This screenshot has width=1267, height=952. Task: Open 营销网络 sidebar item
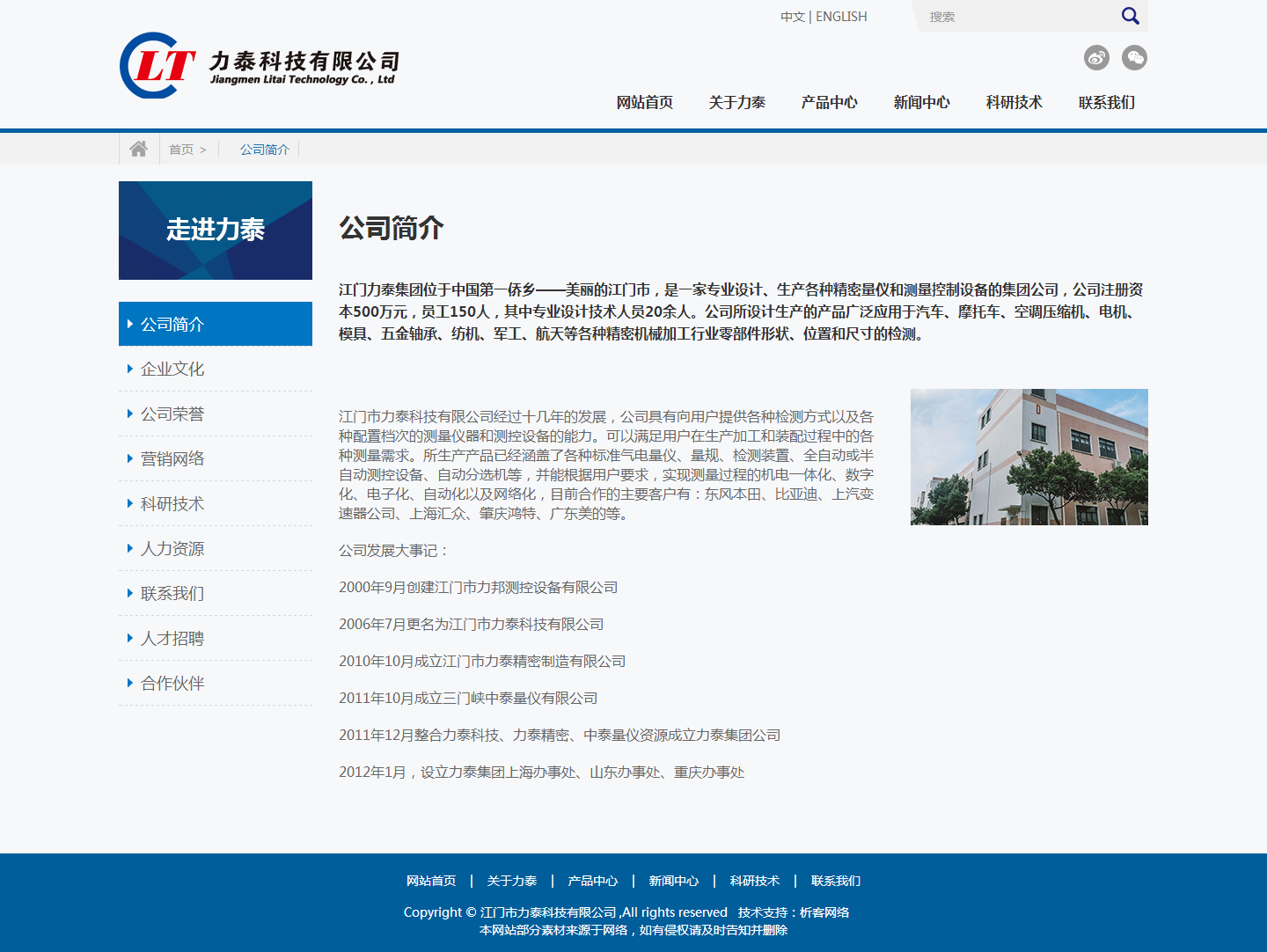coord(172,459)
